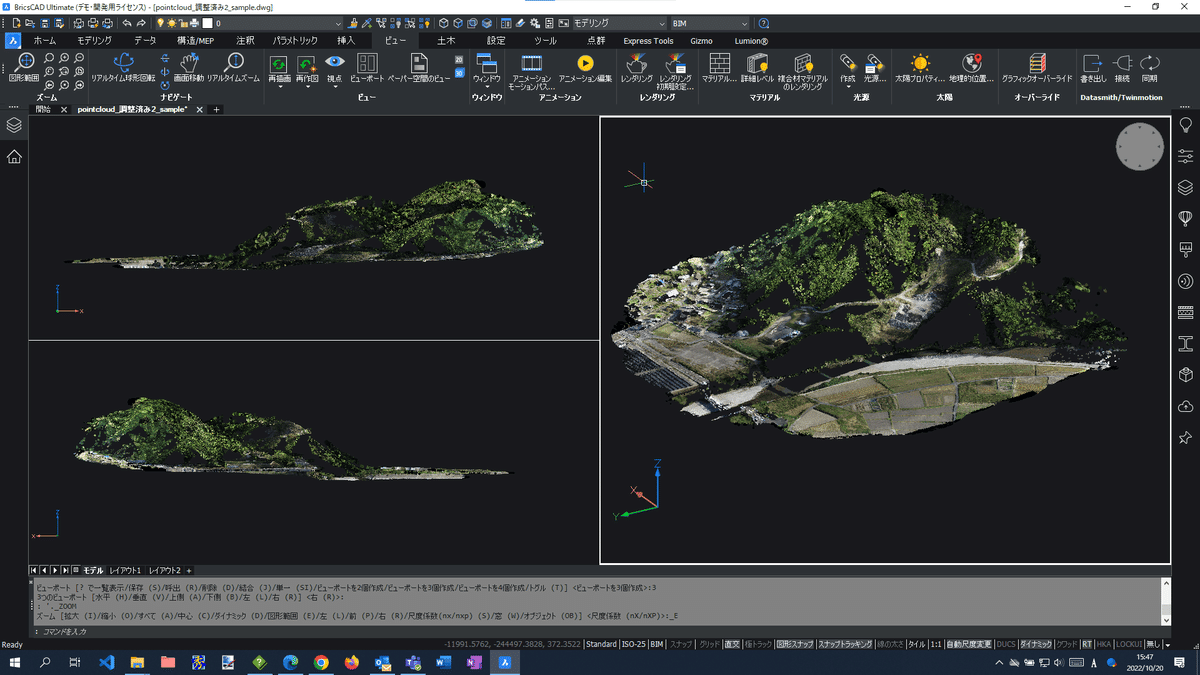This screenshot has height=675, width=1200.
Task: Switch to the モデリング ribbon tab
Action: pos(95,41)
